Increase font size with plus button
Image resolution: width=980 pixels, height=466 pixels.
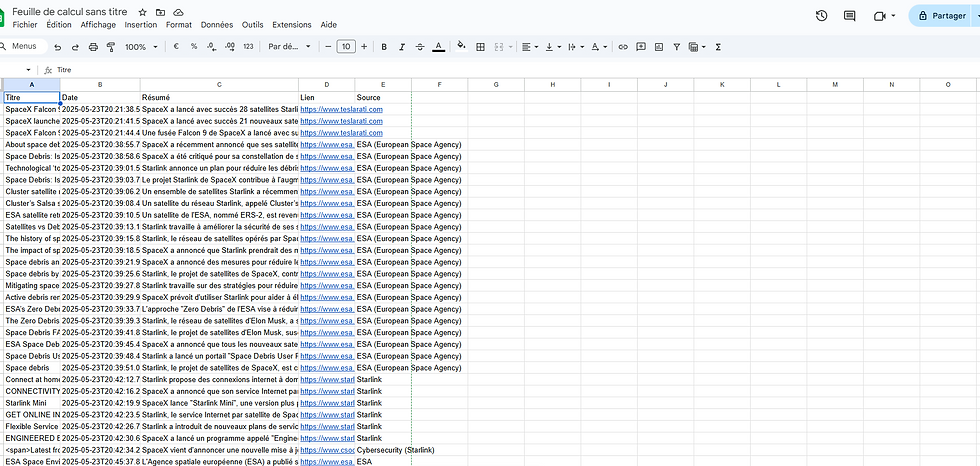(x=364, y=47)
